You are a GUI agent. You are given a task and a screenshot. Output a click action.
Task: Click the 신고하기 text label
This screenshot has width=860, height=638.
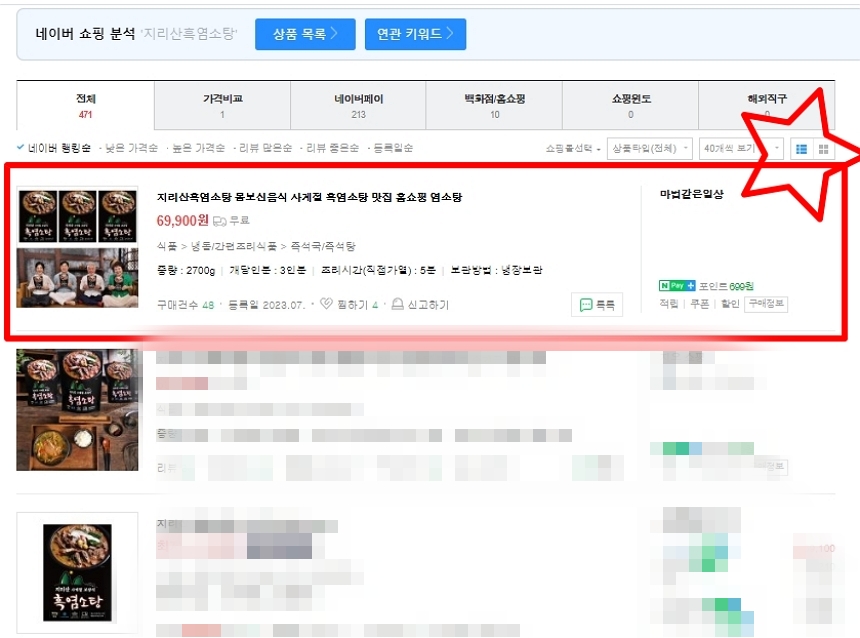[x=428, y=304]
